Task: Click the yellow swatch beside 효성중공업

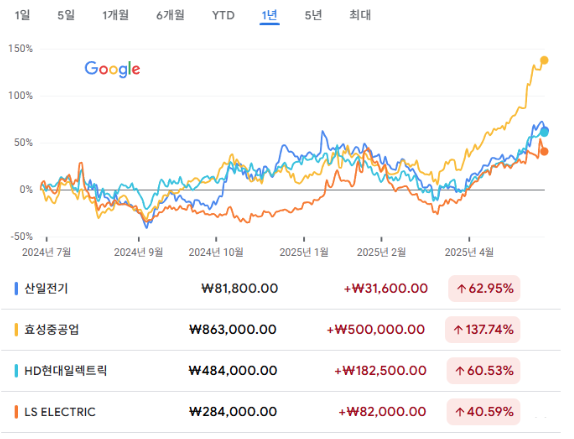Action: pyautogui.click(x=16, y=330)
